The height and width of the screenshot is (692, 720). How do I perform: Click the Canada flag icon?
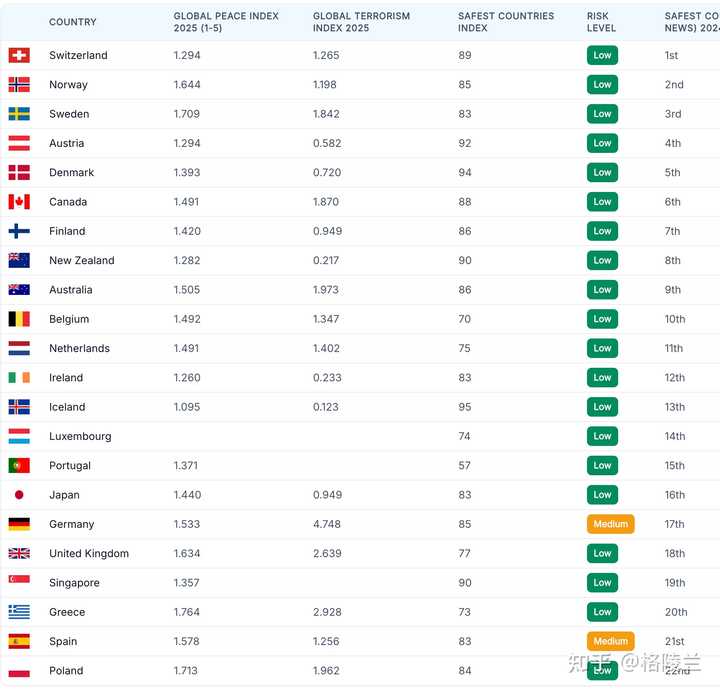[x=19, y=202]
